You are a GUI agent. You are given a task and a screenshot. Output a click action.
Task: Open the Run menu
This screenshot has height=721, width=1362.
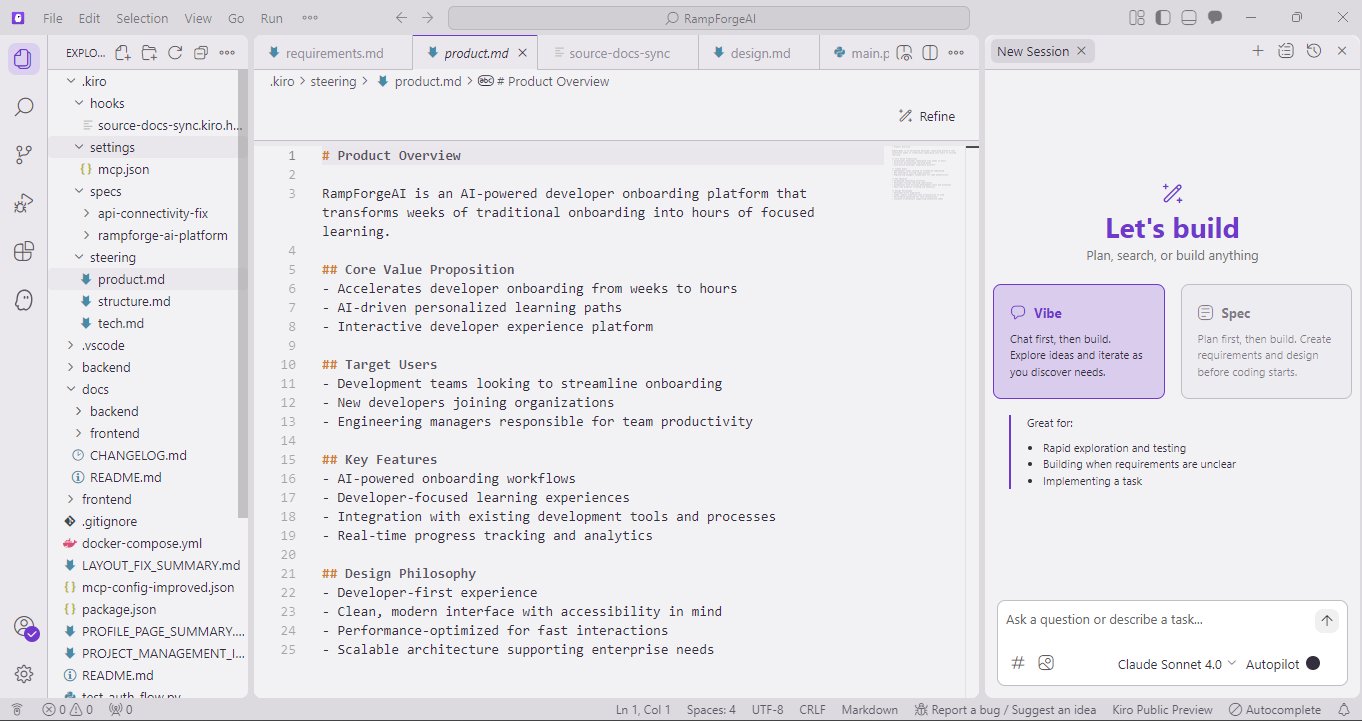271,18
